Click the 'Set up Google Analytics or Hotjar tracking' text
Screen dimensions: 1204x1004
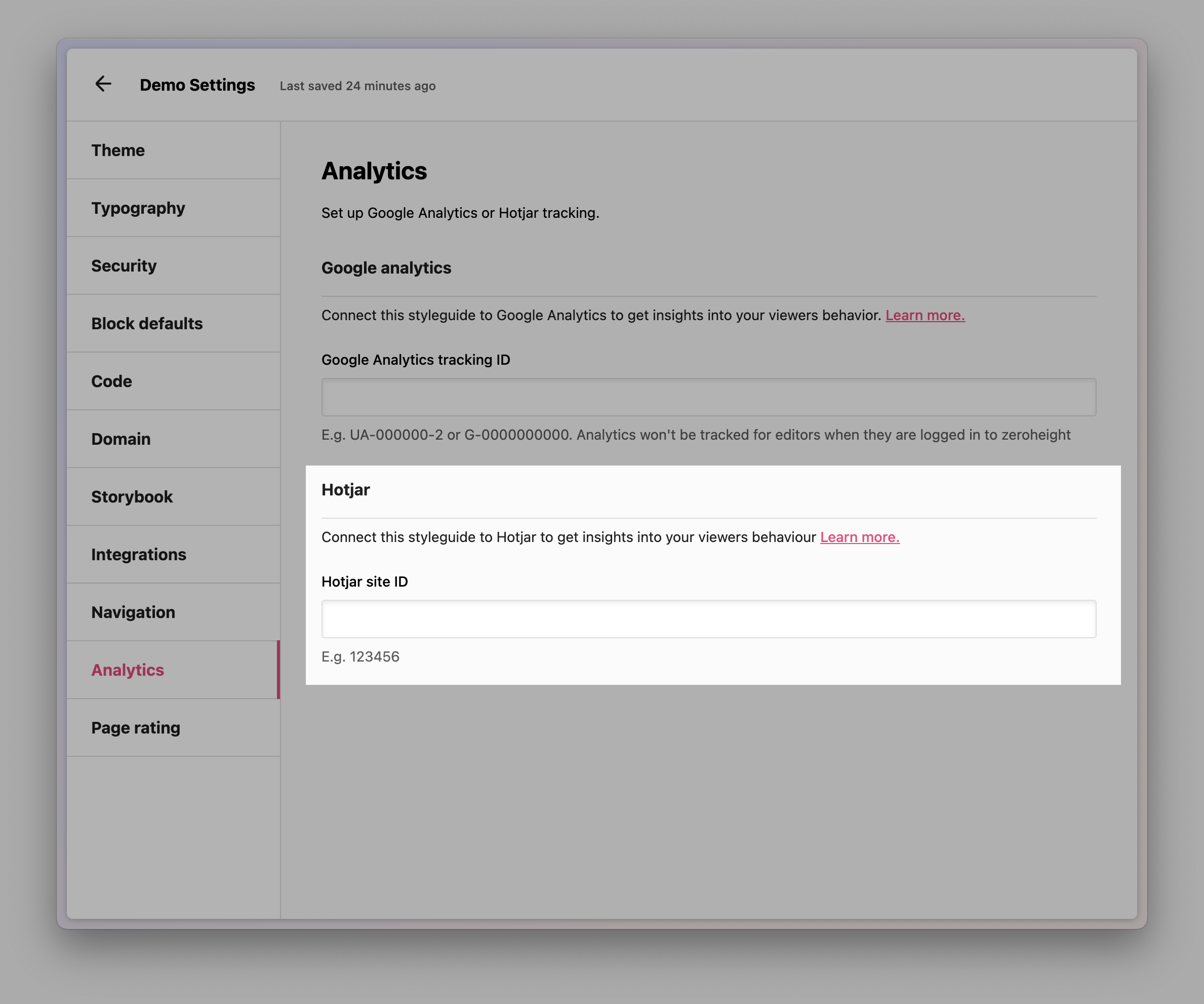pyautogui.click(x=460, y=213)
